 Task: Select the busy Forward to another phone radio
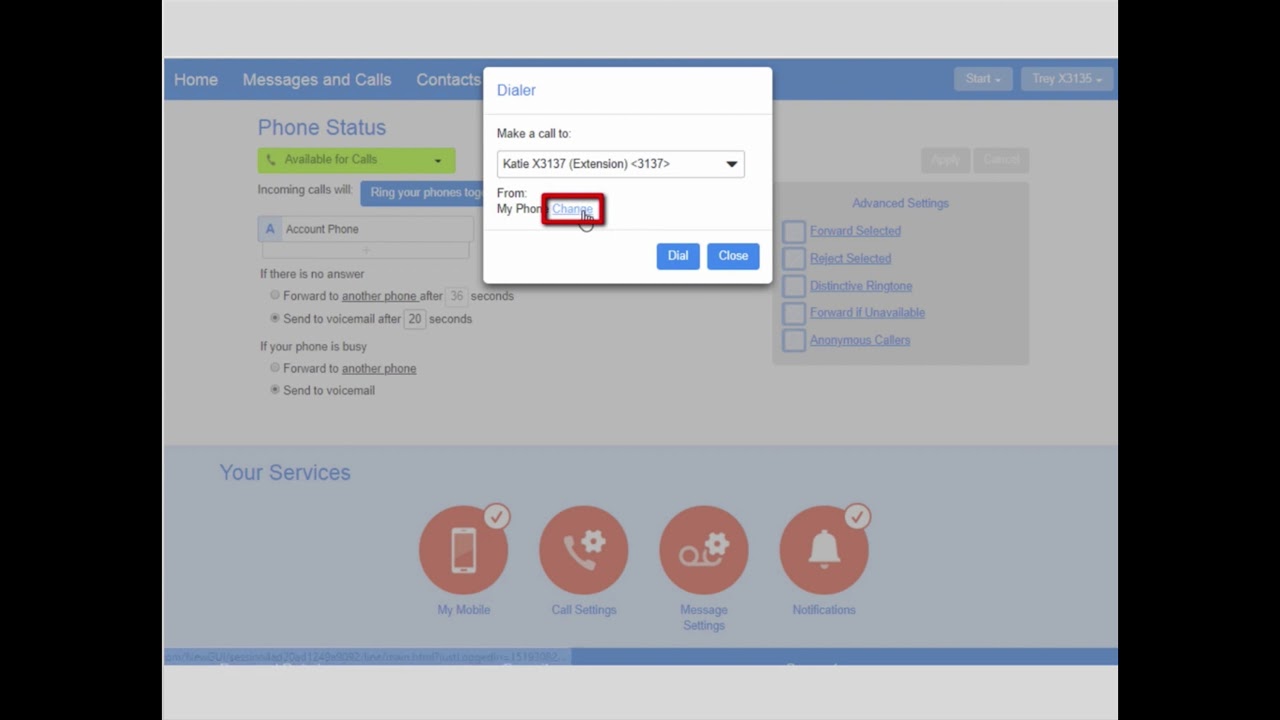275,368
